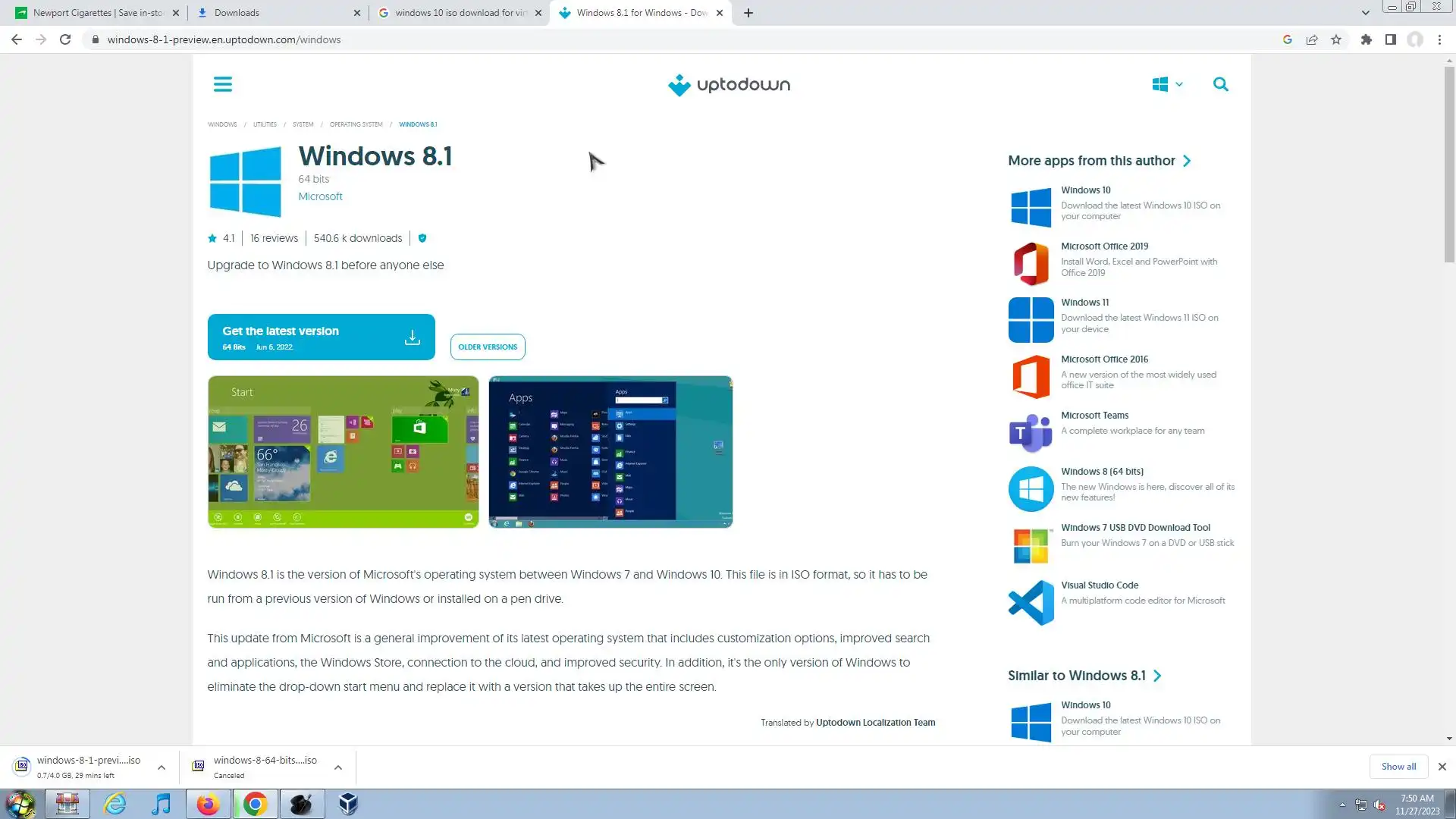Reload the current page
The width and height of the screenshot is (1456, 819).
[x=65, y=39]
